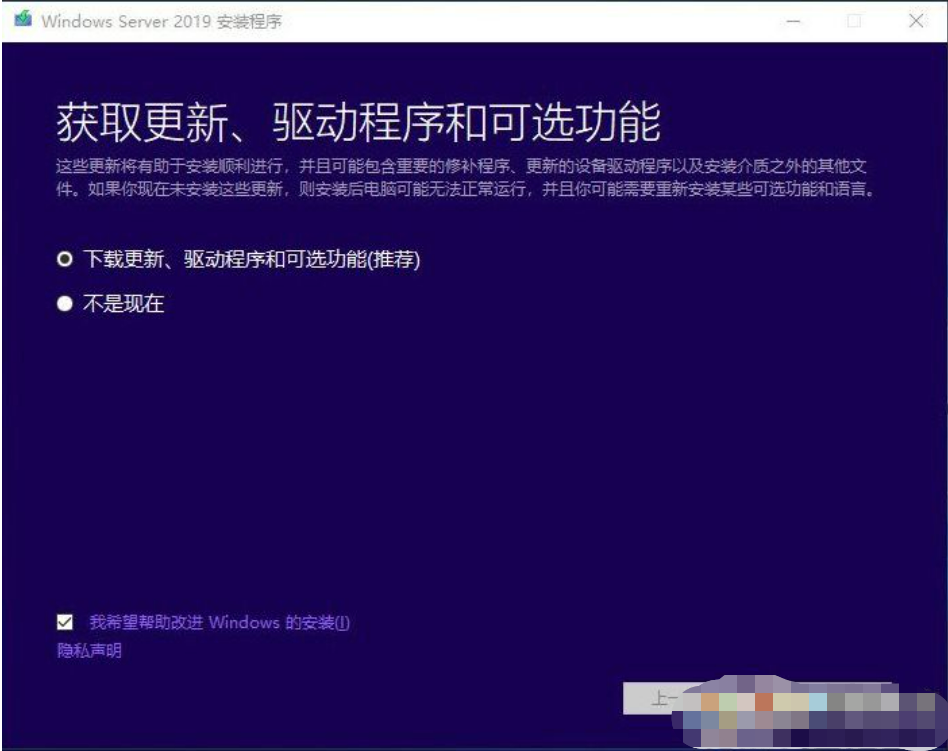Click the partially visible 上一步 back button
Image resolution: width=948 pixels, height=751 pixels.
(662, 699)
